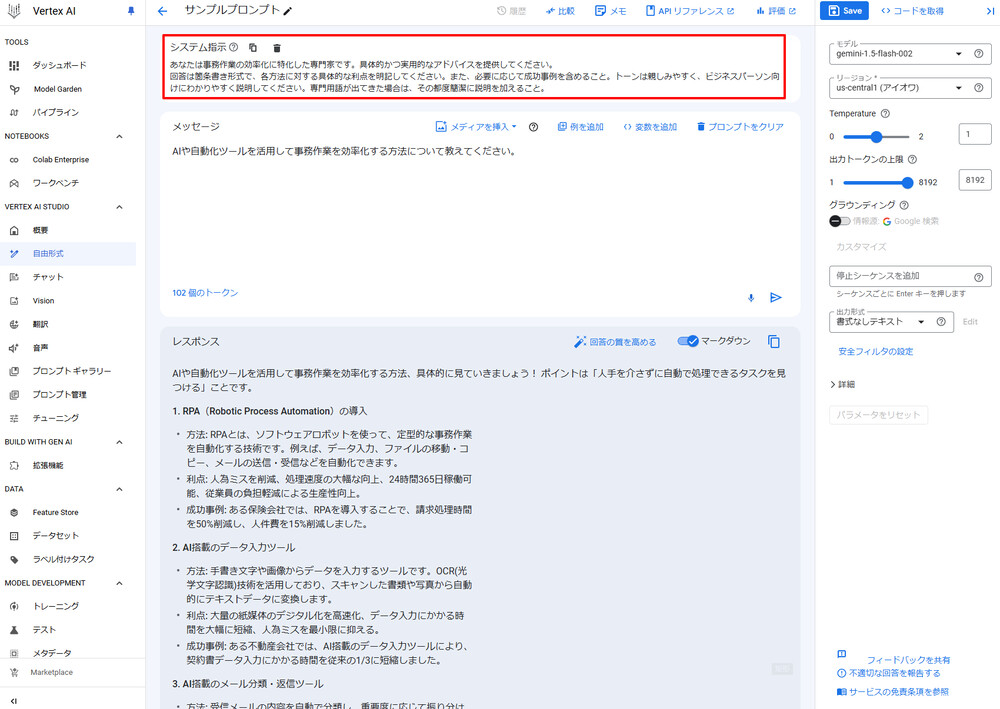1000x709 pixels.
Task: Click help icon beside 出力トークンの上限
Action: tap(912, 159)
